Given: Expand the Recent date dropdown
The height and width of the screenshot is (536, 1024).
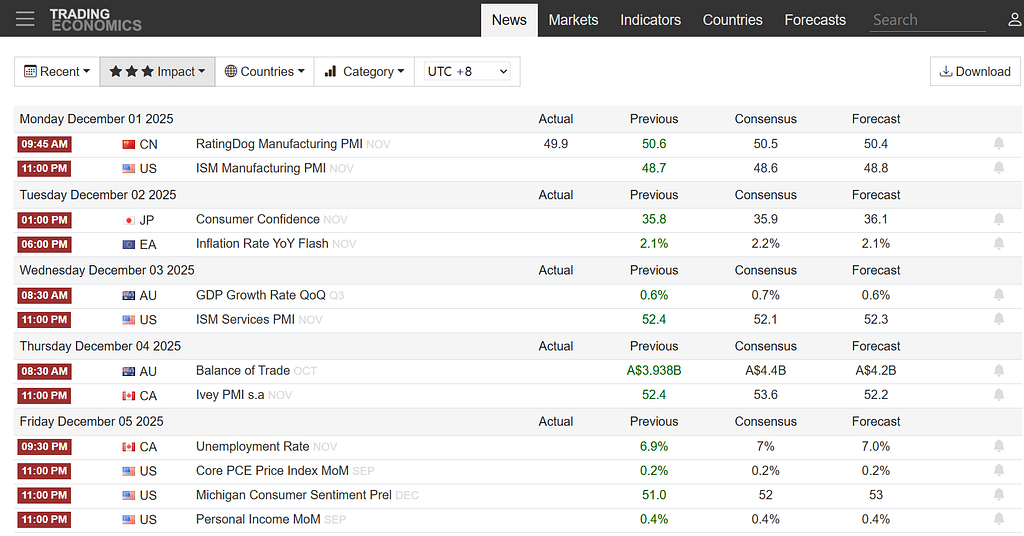Looking at the screenshot, I should coord(57,72).
